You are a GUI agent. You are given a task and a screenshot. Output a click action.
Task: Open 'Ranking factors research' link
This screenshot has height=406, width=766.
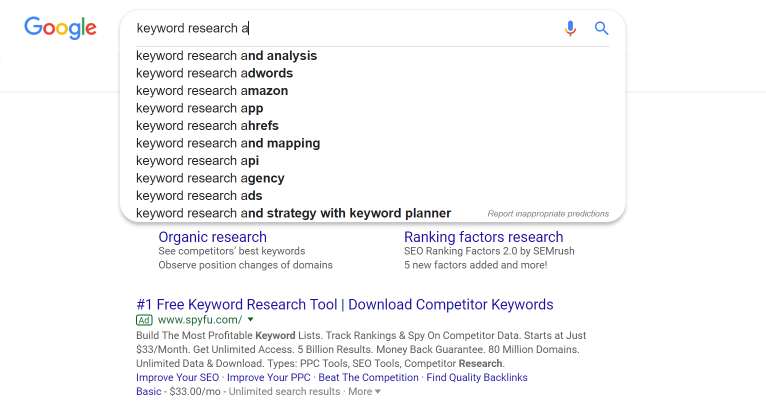click(484, 237)
